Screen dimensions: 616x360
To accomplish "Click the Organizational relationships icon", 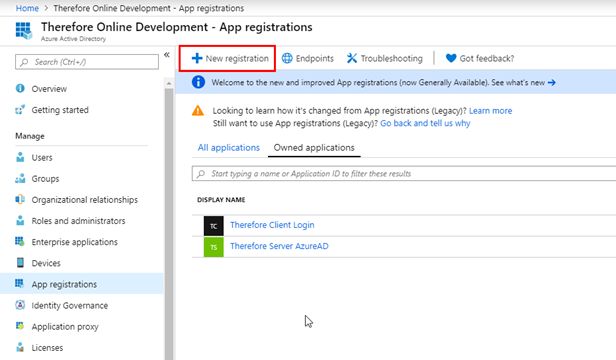I will point(20,199).
